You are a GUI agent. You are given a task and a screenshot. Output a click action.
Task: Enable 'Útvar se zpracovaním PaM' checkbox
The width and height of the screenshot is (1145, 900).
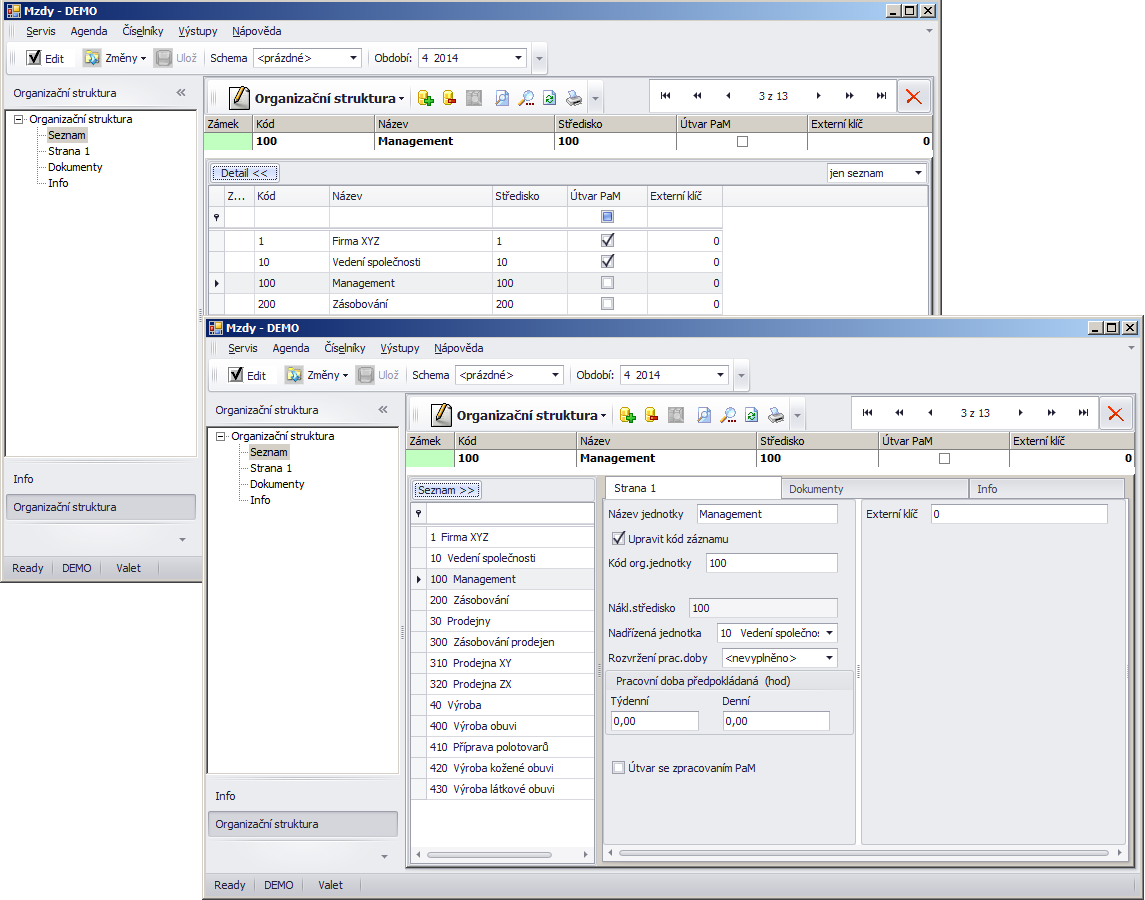pyautogui.click(x=619, y=768)
